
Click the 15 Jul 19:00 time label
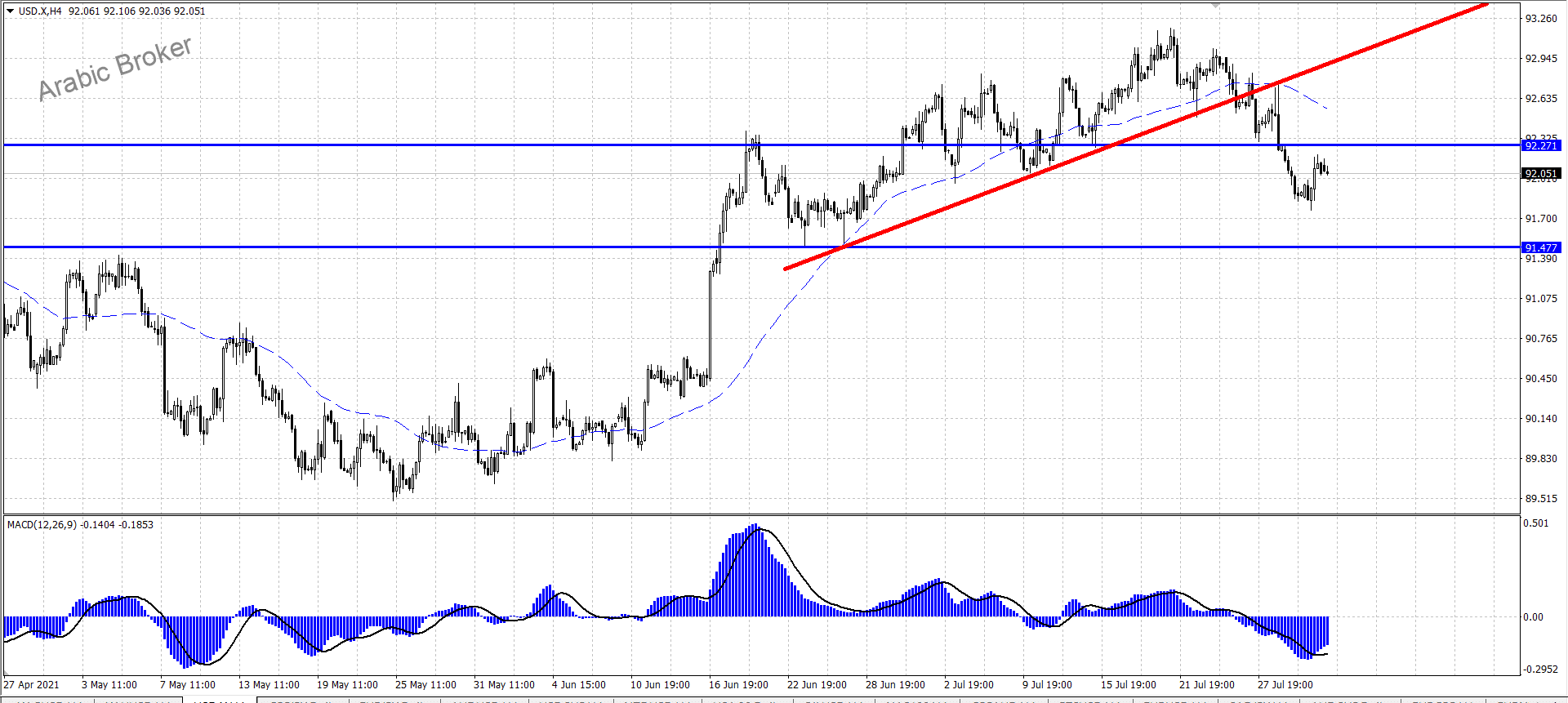tap(1129, 685)
